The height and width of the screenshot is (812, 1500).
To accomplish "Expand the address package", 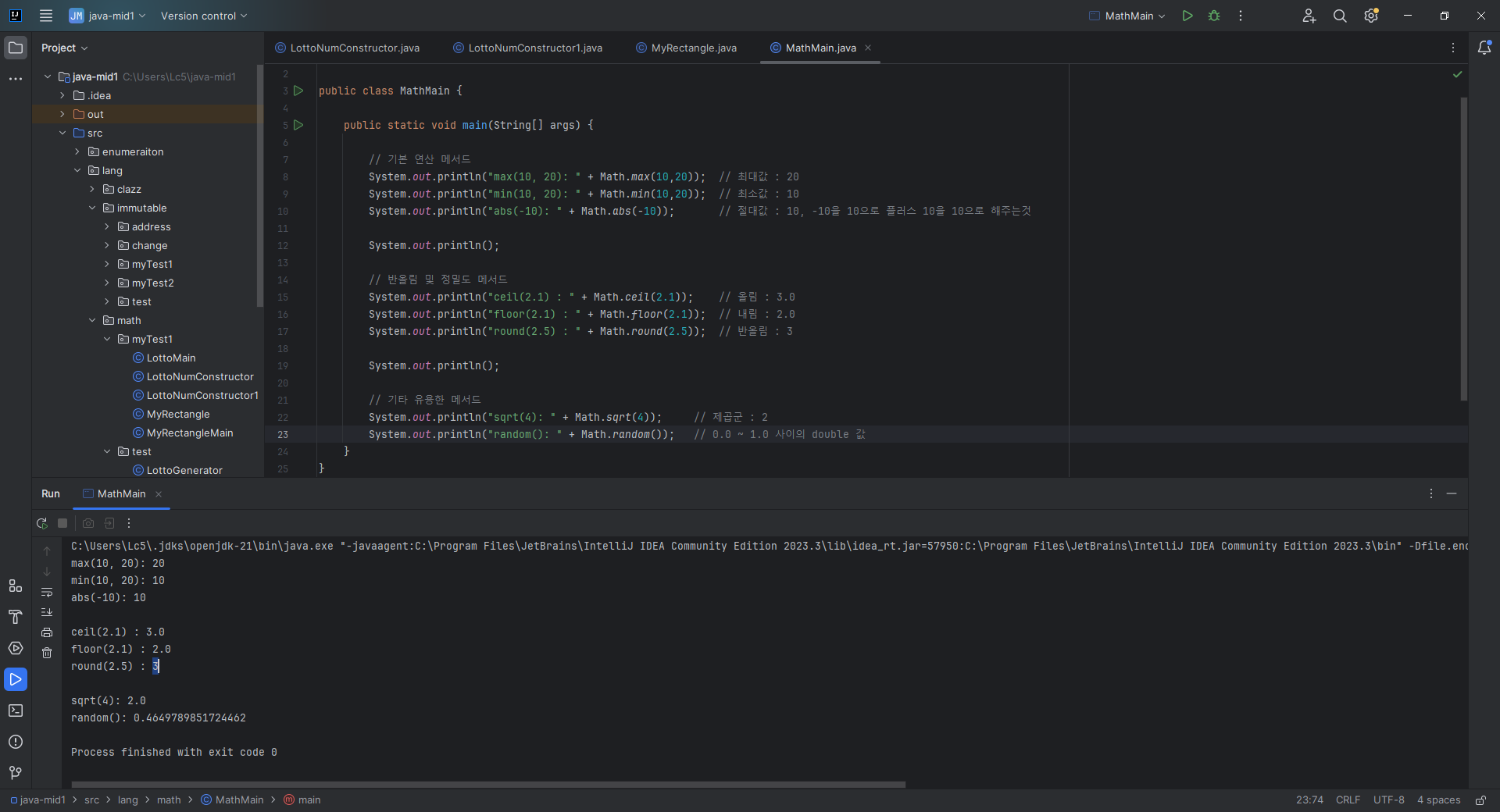I will click(x=107, y=226).
